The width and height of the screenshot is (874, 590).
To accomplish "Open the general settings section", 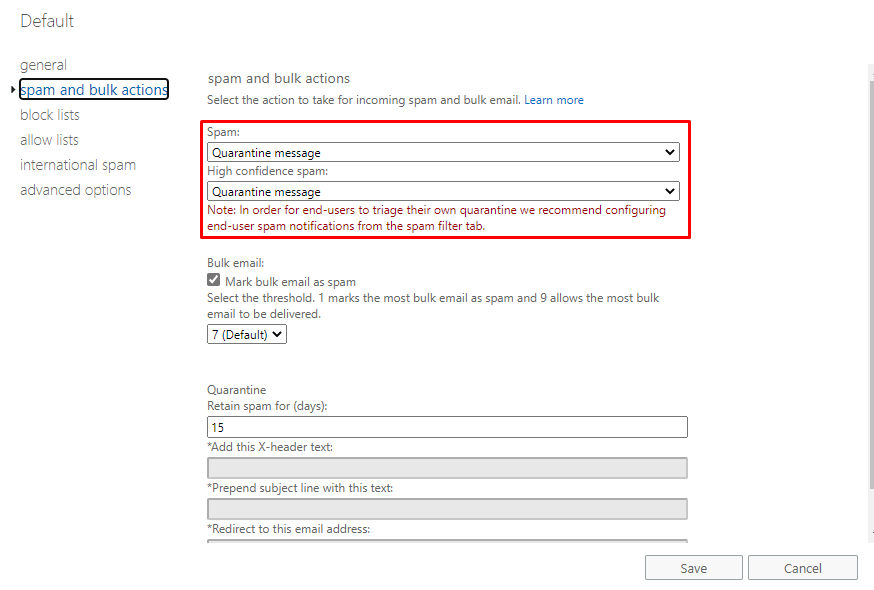I will (43, 65).
